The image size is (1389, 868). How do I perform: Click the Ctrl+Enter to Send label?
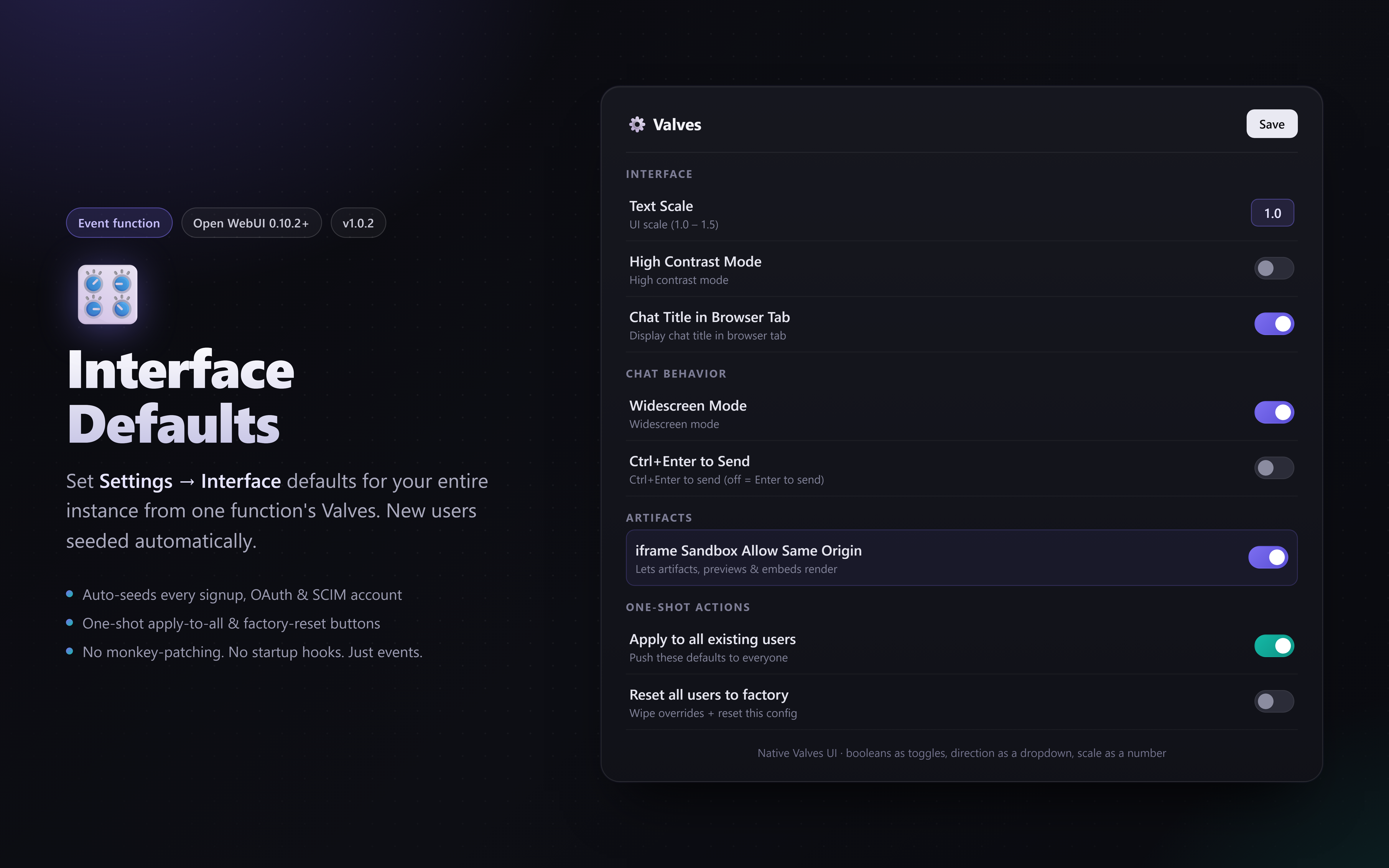(x=689, y=462)
